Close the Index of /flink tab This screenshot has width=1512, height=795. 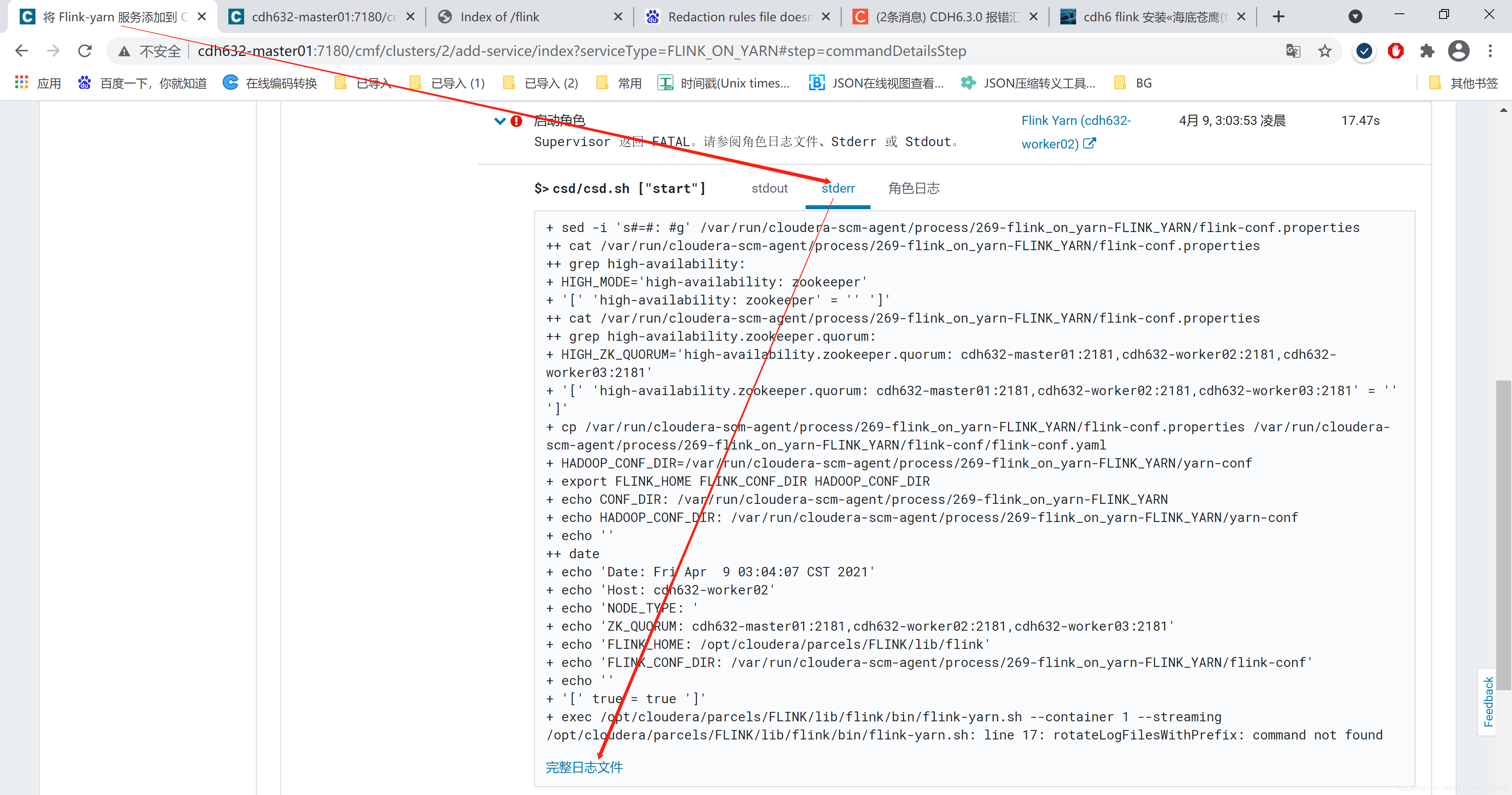tap(618, 17)
